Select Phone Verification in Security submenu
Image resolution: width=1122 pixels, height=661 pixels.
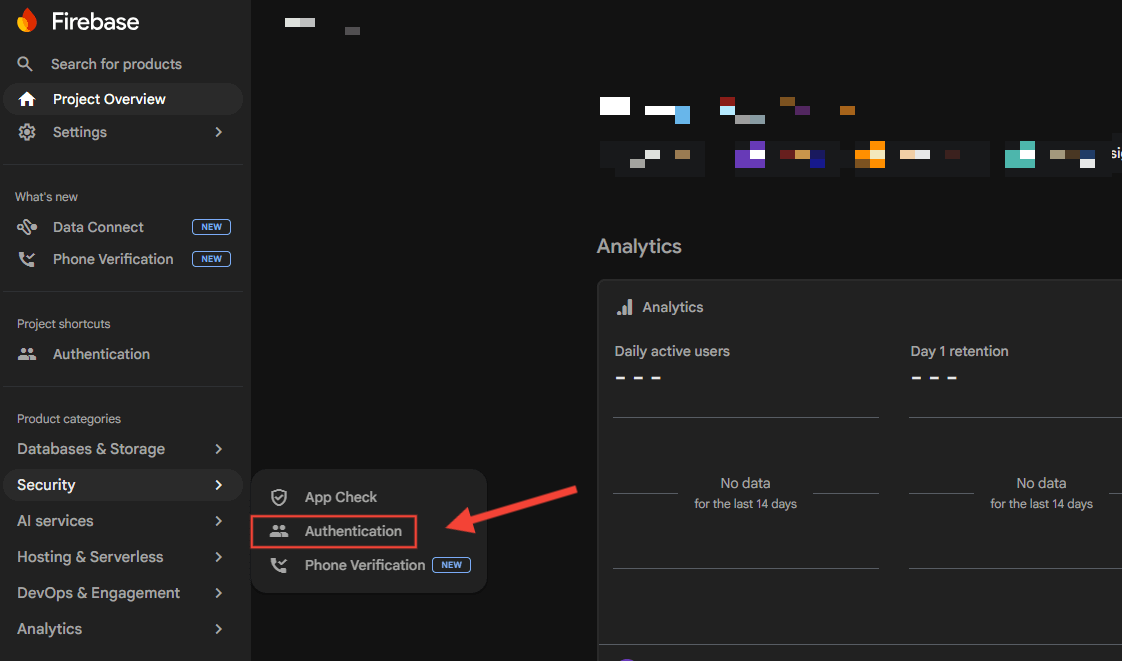point(365,565)
